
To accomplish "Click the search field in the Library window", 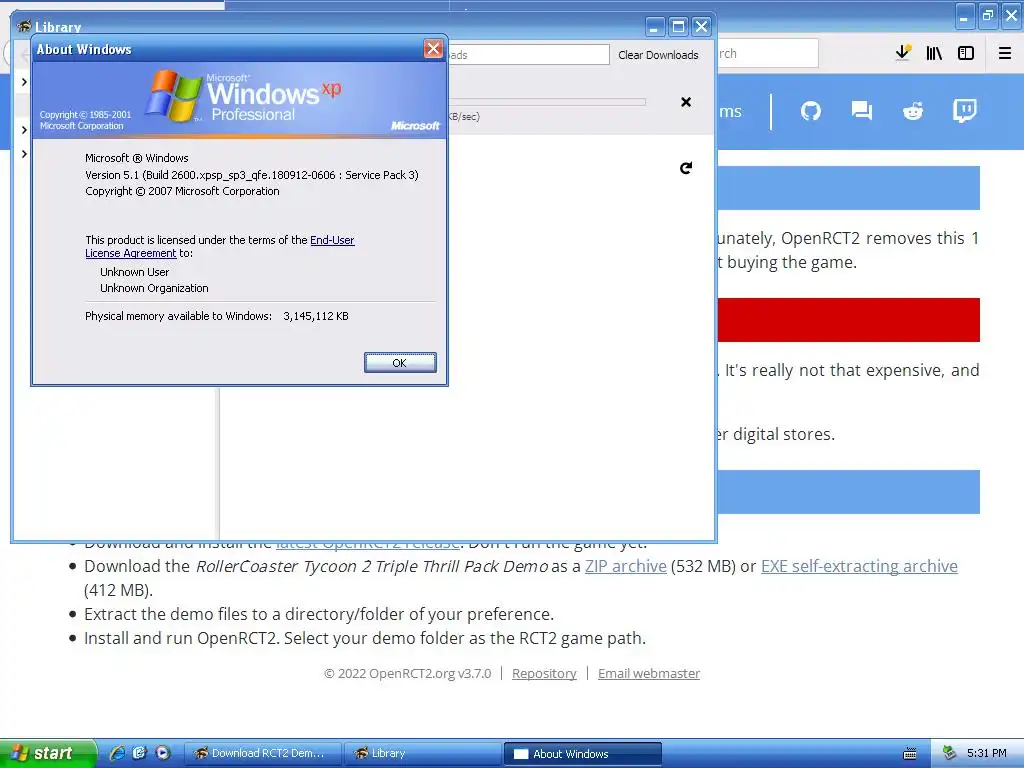I will 528,55.
